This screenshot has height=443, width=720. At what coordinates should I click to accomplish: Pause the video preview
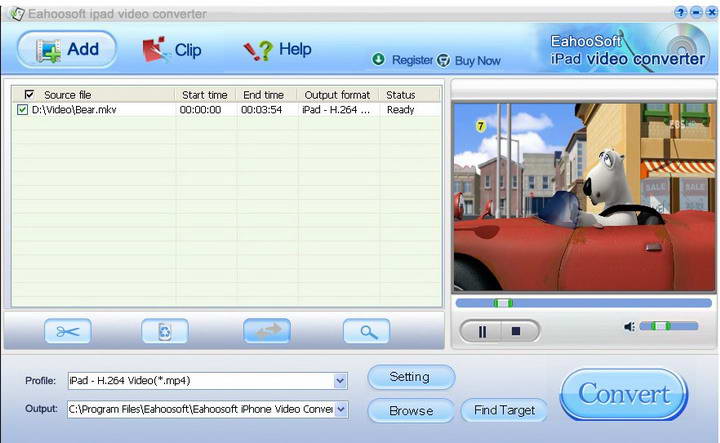(482, 331)
